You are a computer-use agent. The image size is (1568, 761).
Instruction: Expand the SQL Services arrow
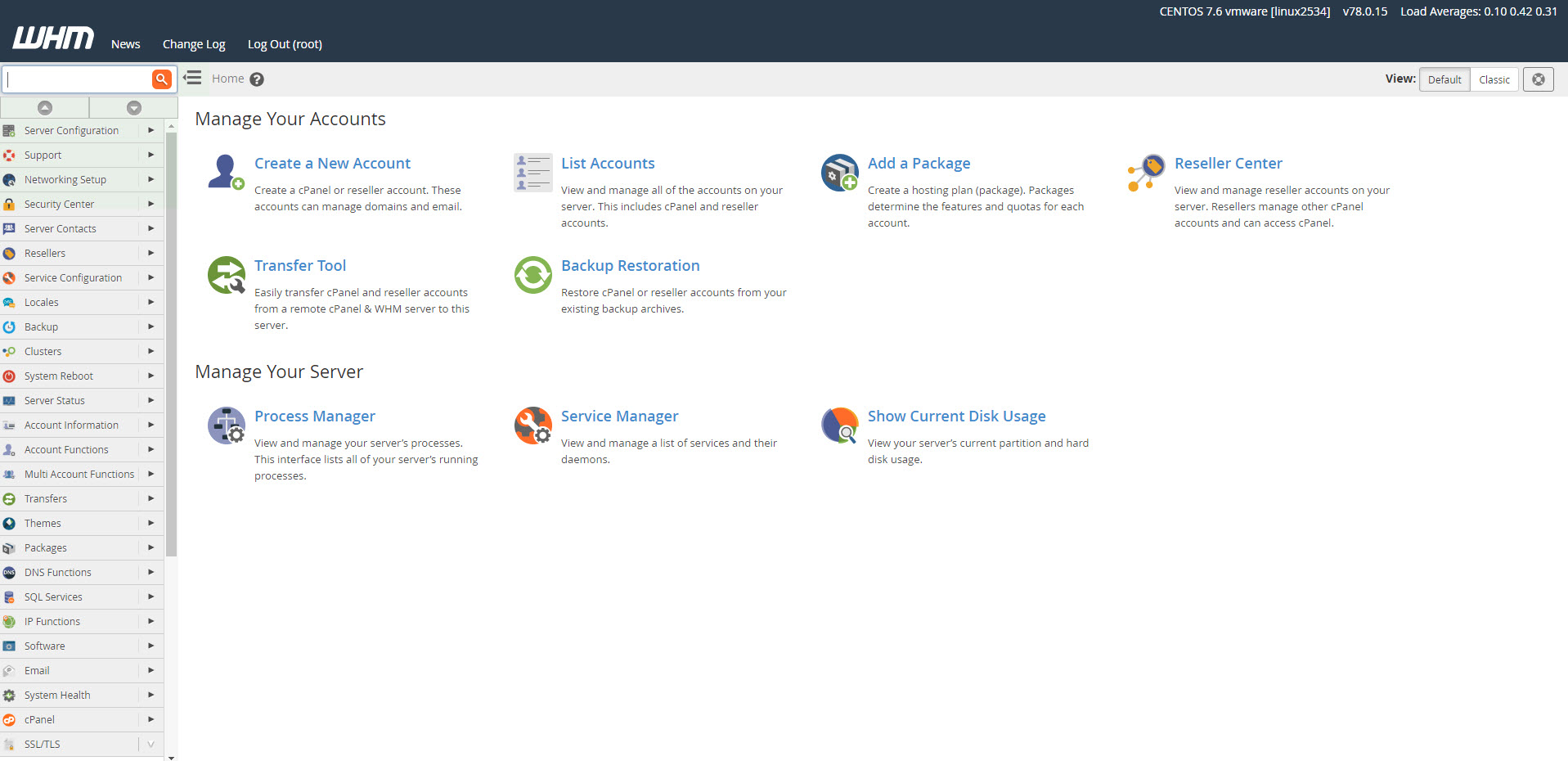151,597
